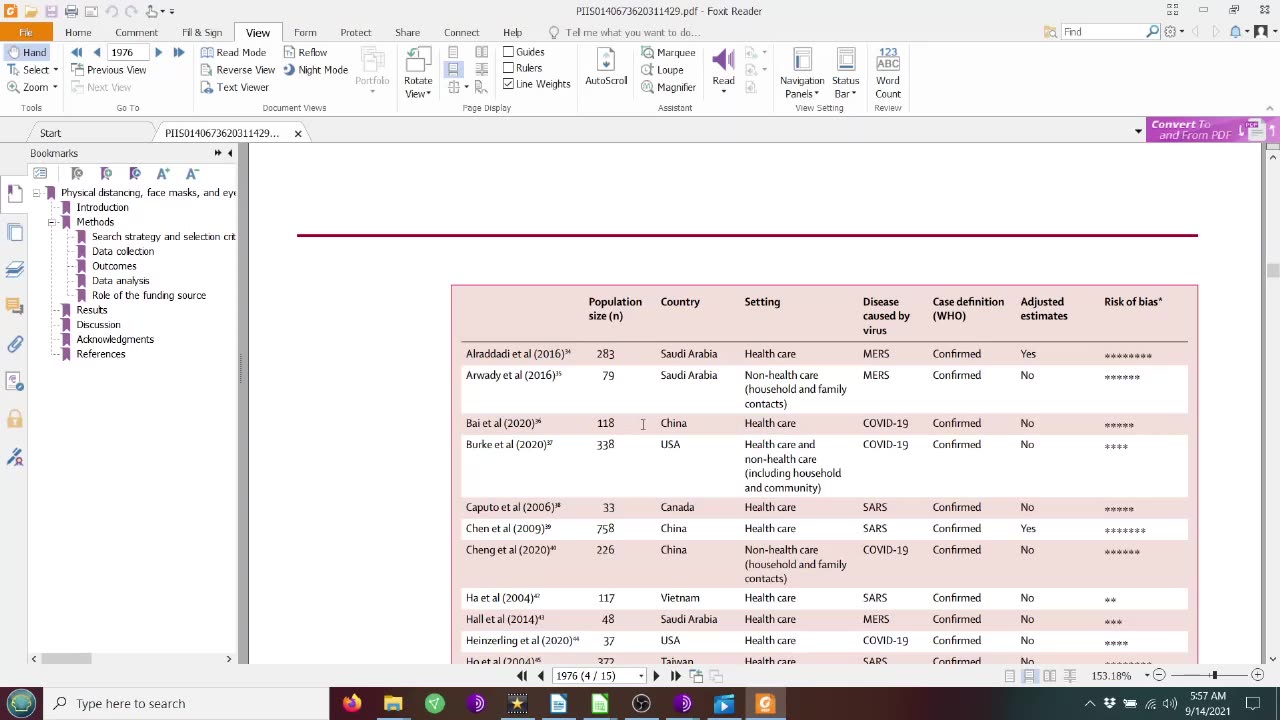Click the next page arrow in status bar
Viewport: 1280px width, 720px height.
click(x=656, y=676)
